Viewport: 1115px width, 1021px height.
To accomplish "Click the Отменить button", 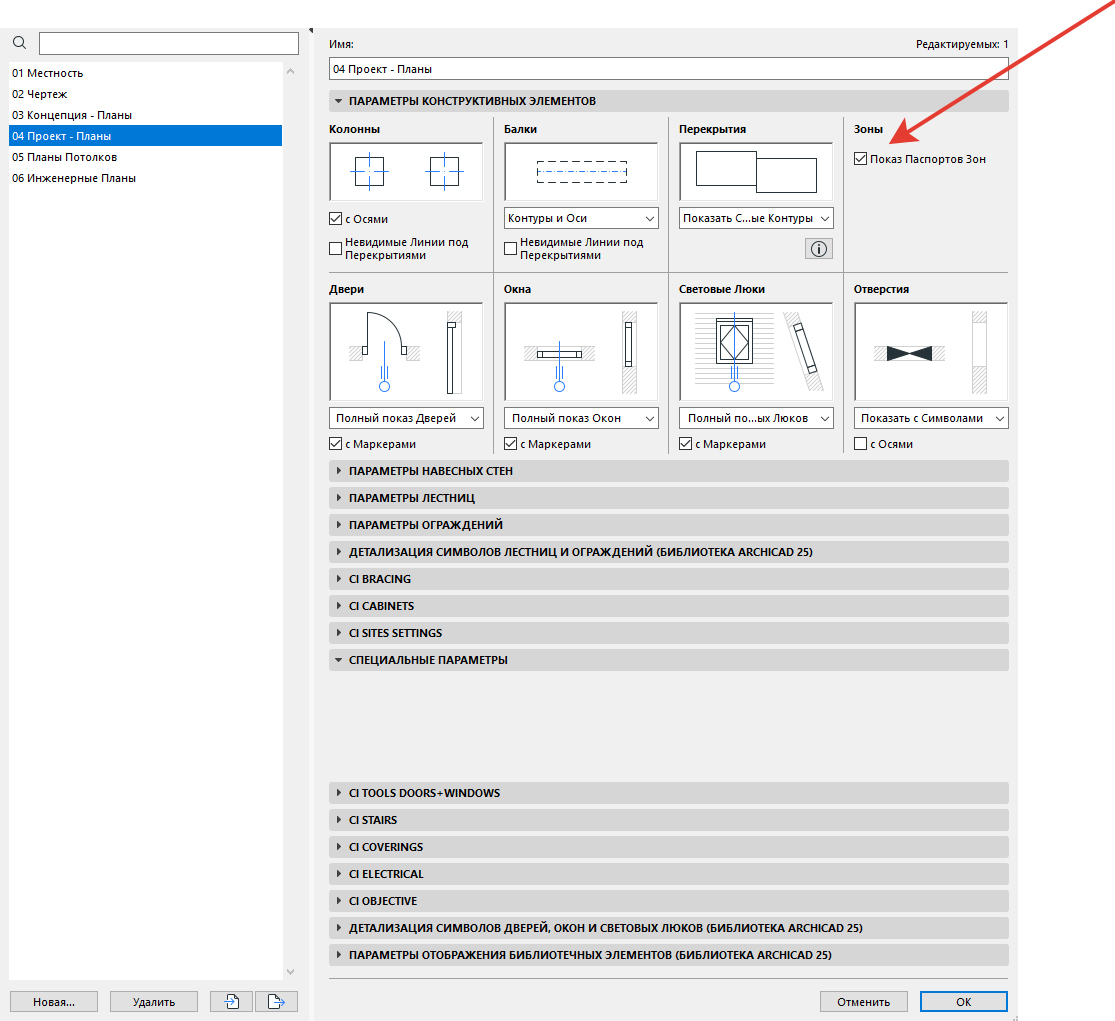I will [863, 1001].
